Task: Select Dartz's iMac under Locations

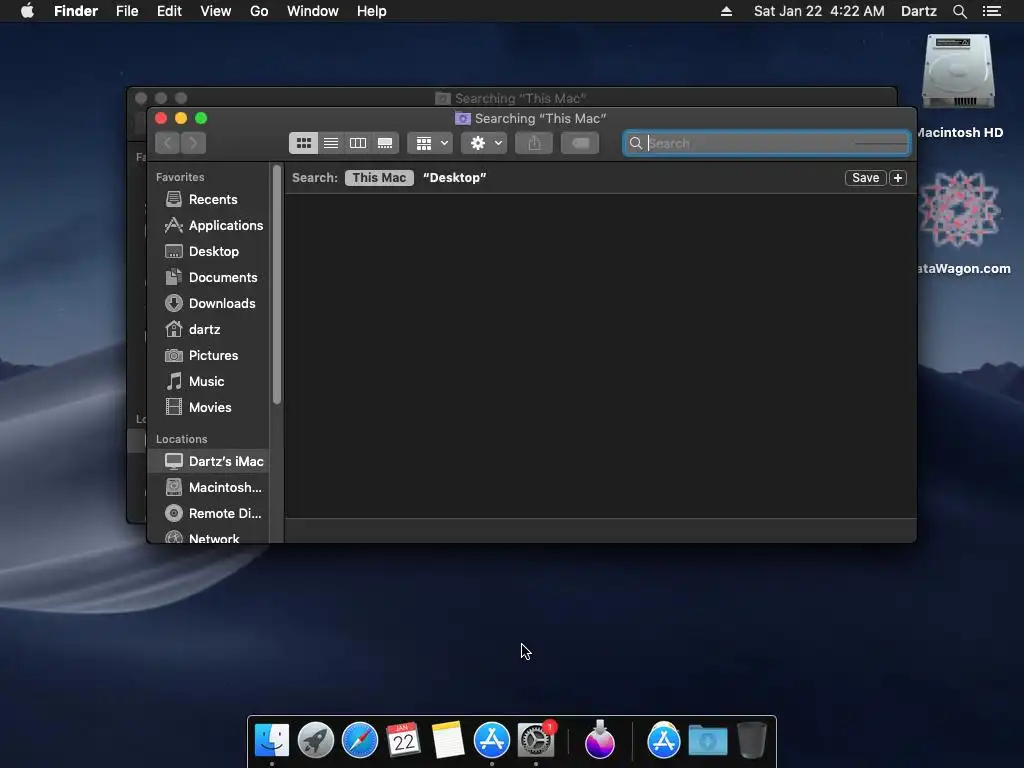Action: pyautogui.click(x=209, y=461)
